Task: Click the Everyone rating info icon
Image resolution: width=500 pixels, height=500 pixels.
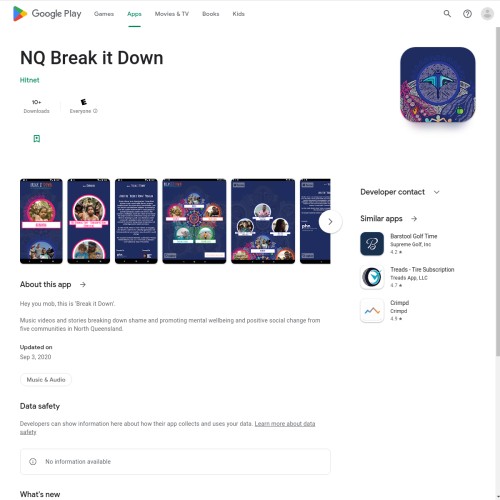Action: tap(95, 111)
